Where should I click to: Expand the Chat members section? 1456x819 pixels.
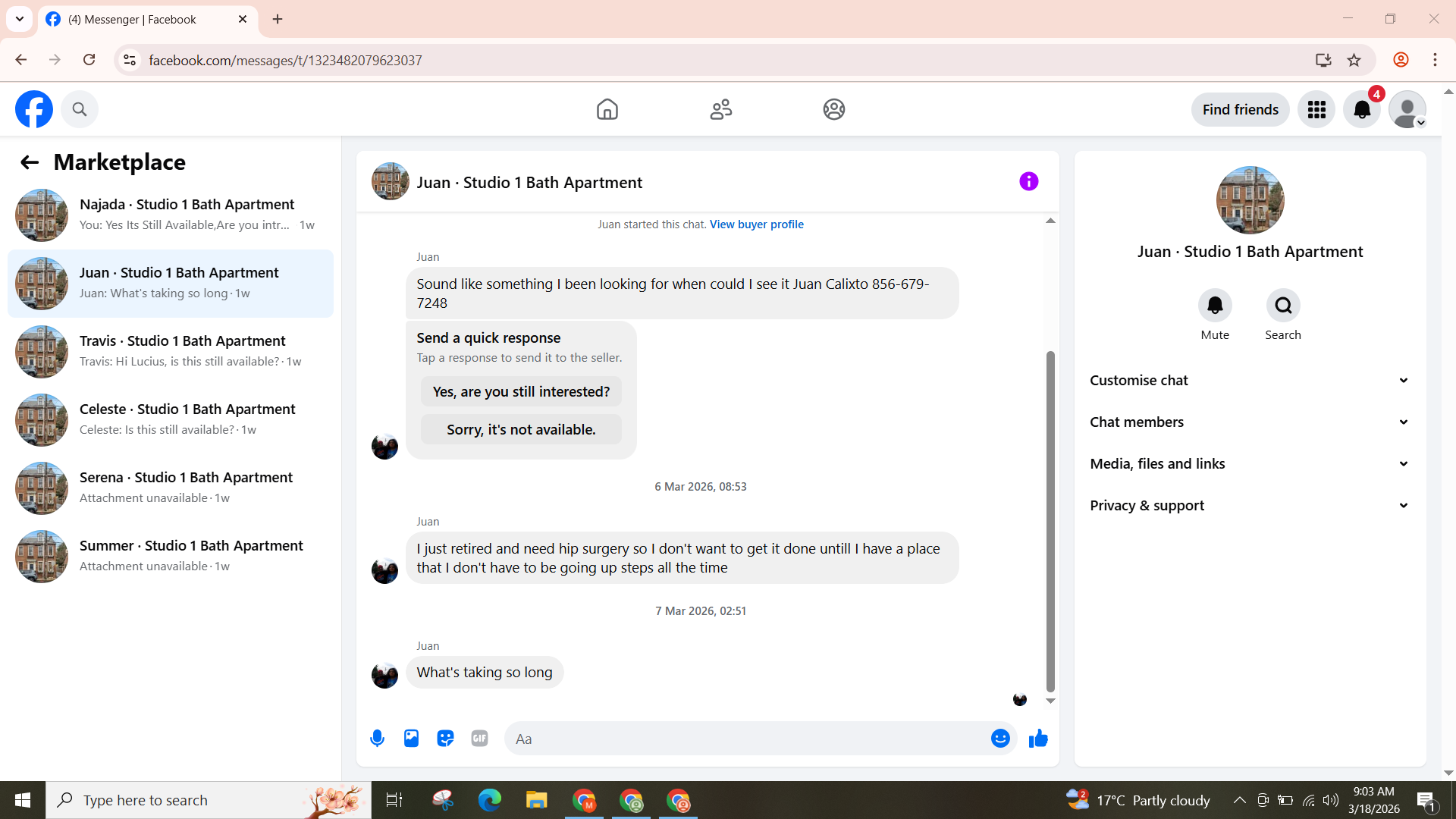(1250, 422)
